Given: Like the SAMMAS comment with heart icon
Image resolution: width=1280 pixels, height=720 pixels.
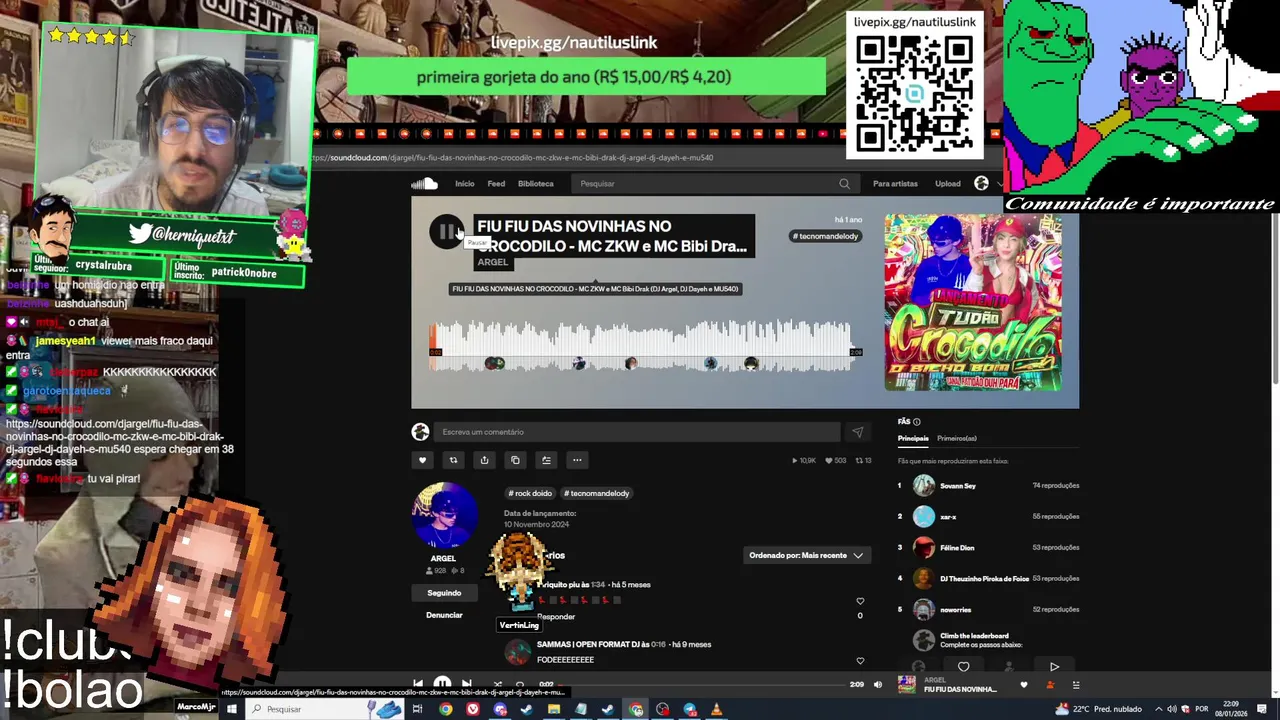Looking at the screenshot, I should click(x=860, y=661).
